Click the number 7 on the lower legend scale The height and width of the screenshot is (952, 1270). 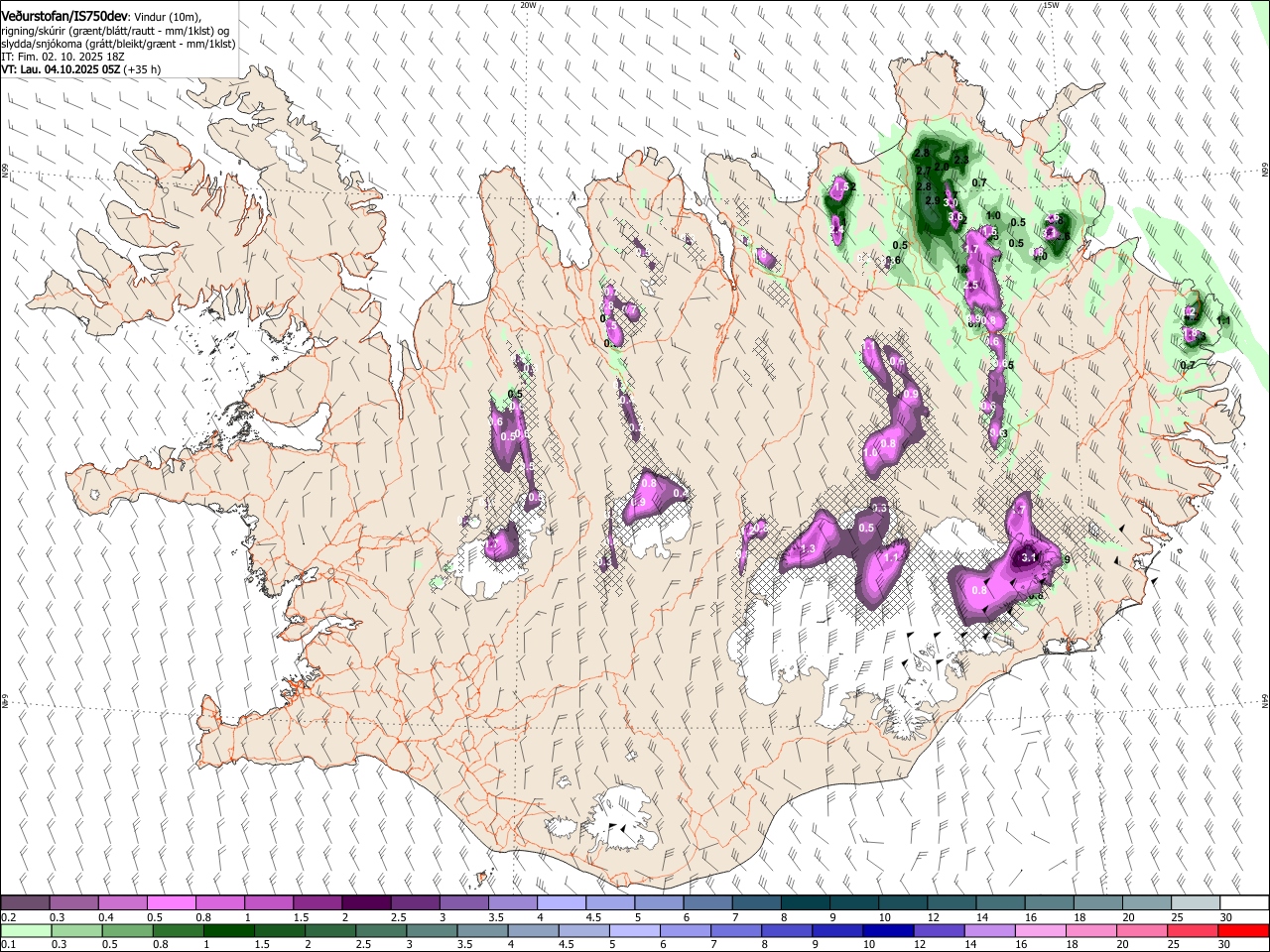[x=712, y=945]
